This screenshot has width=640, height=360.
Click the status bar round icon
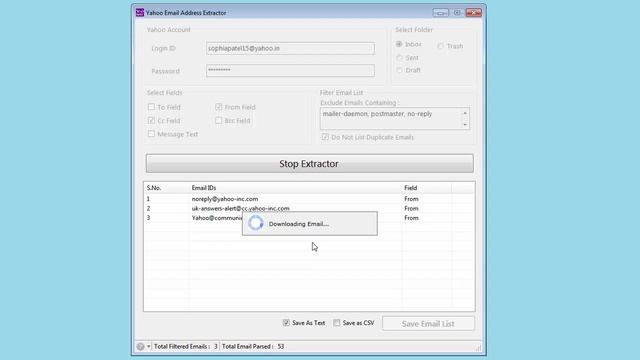[x=140, y=347]
